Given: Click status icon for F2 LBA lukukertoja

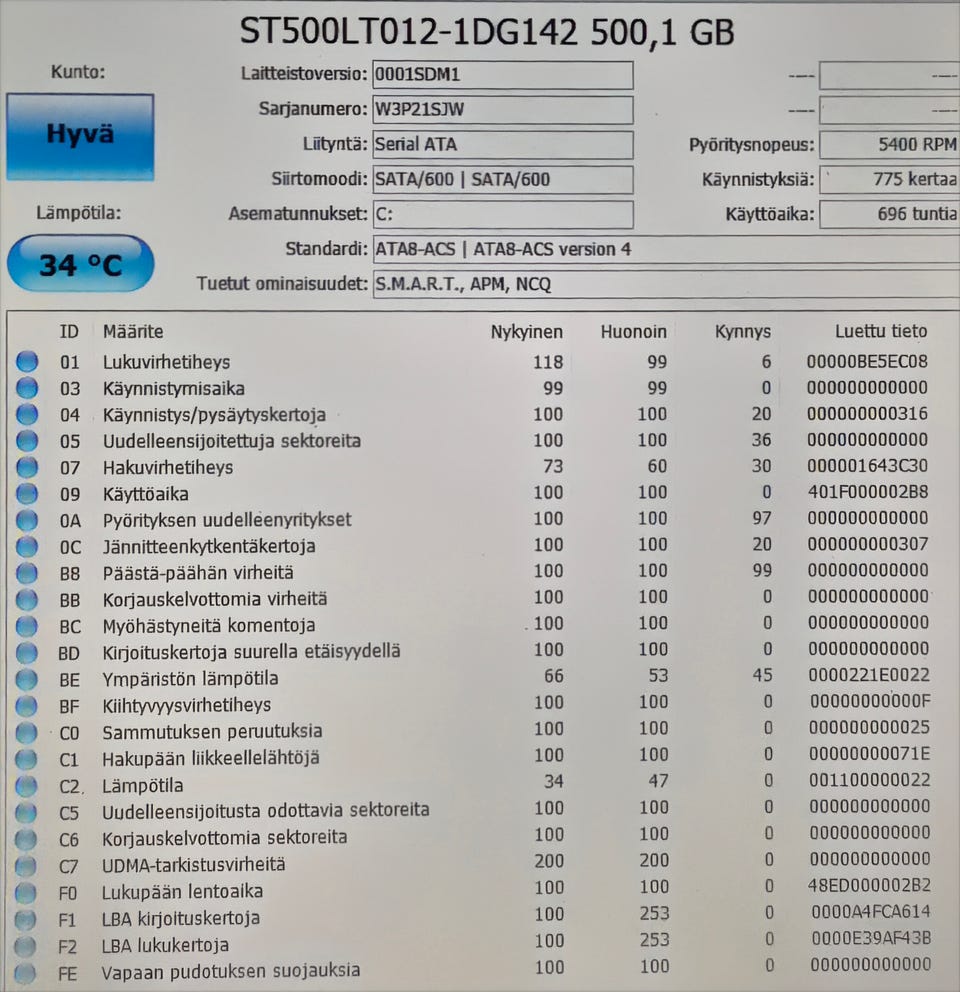Looking at the screenshot, I should click(x=25, y=946).
